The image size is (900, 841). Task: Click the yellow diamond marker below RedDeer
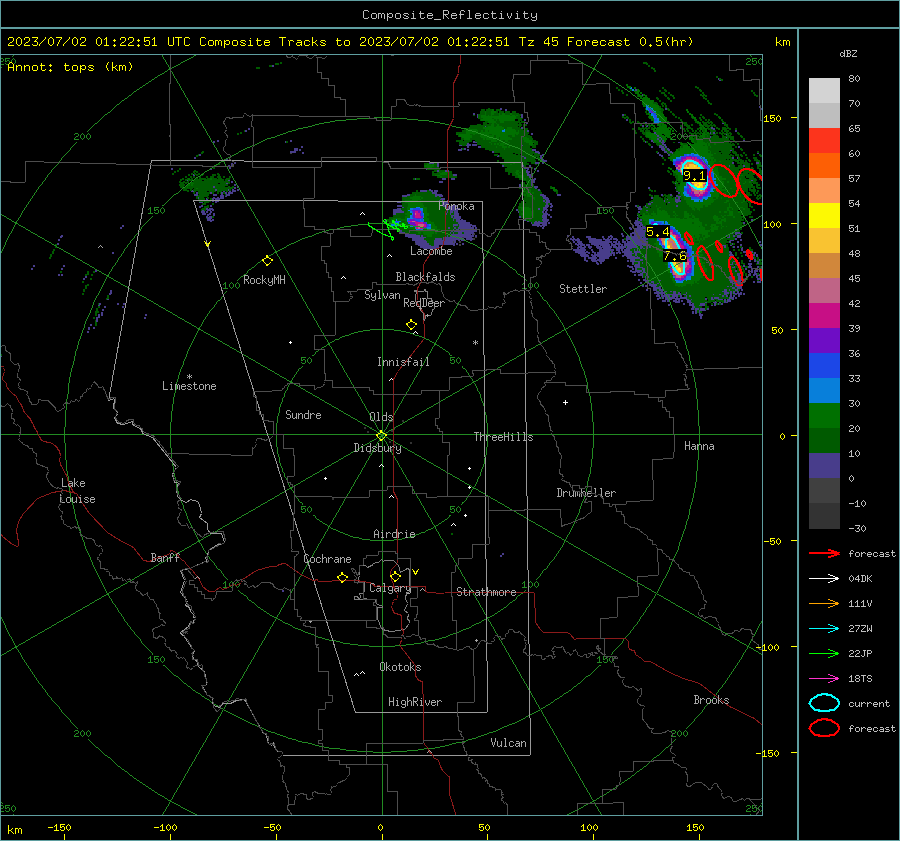[411, 325]
